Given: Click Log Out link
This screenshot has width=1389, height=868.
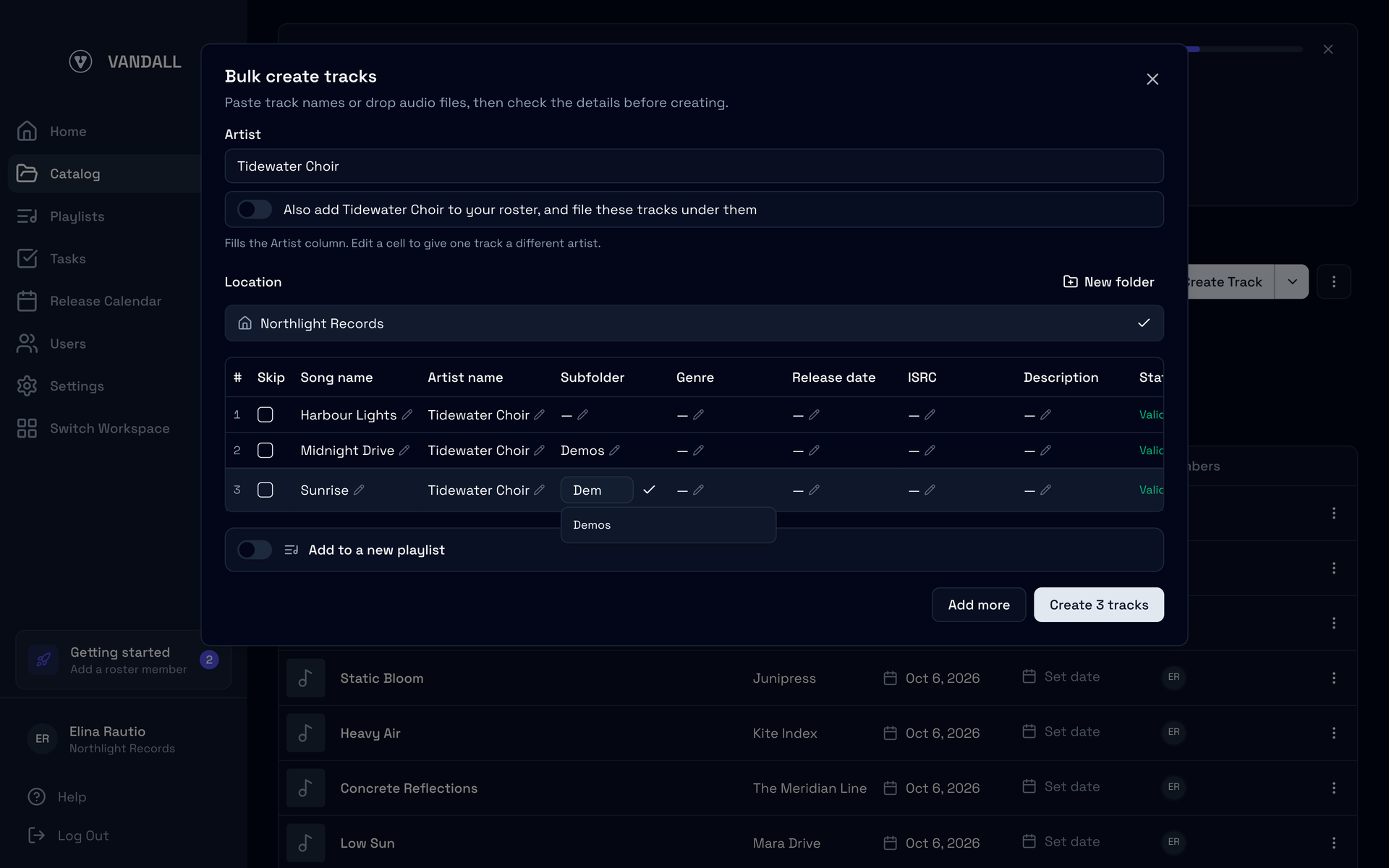Looking at the screenshot, I should (69, 835).
